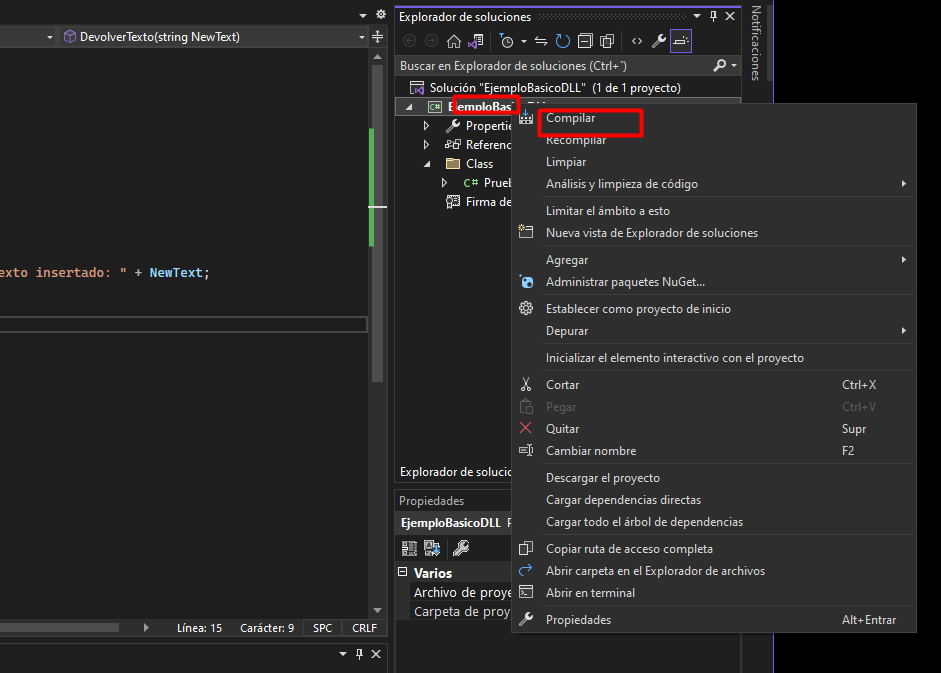Open the search options dropdown arrow
This screenshot has width=941, height=673.
click(734, 65)
